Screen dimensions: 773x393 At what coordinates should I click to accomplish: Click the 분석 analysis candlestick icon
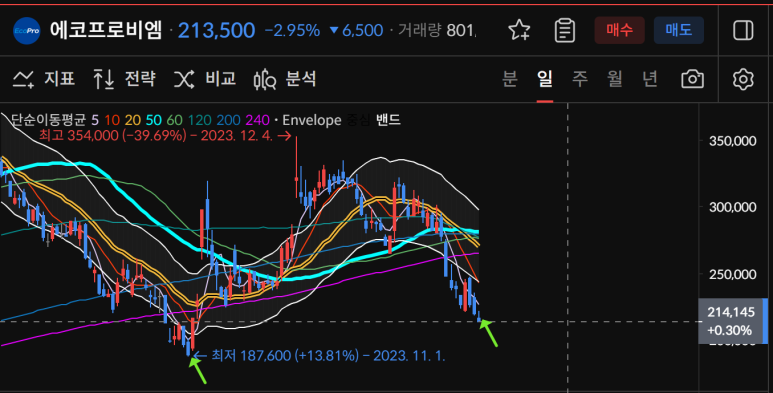(x=265, y=79)
